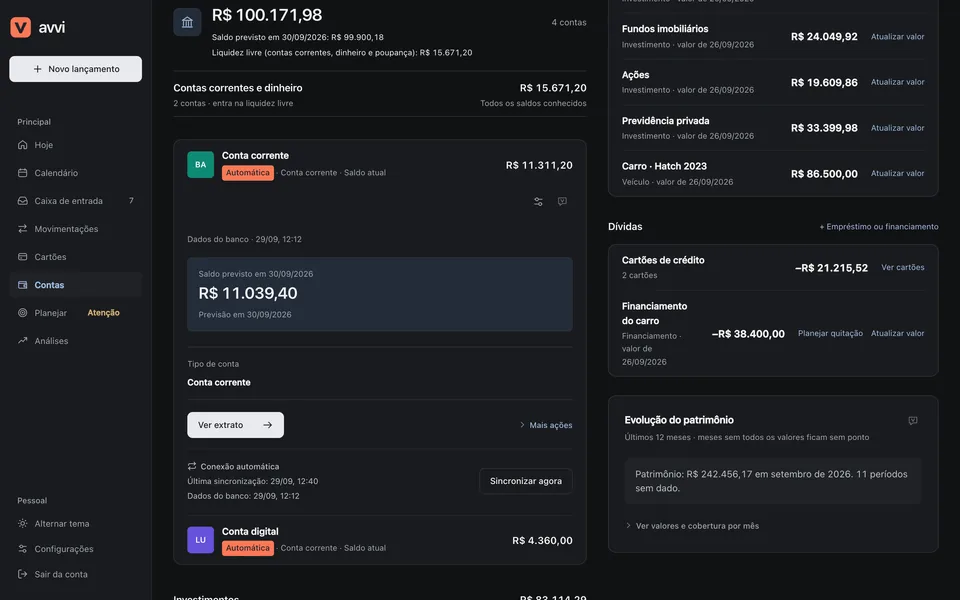Collapse the Conta corrente account header
Viewport: 960px width, 600px height.
coord(380,165)
